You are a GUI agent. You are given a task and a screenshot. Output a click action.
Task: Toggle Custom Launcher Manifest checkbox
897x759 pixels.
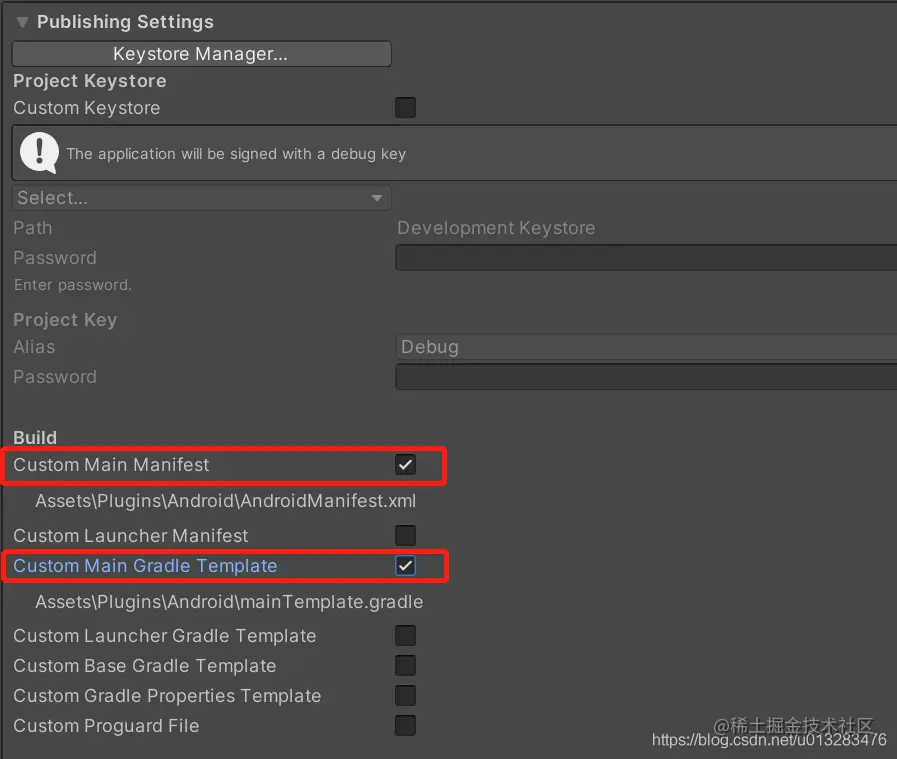click(x=405, y=535)
